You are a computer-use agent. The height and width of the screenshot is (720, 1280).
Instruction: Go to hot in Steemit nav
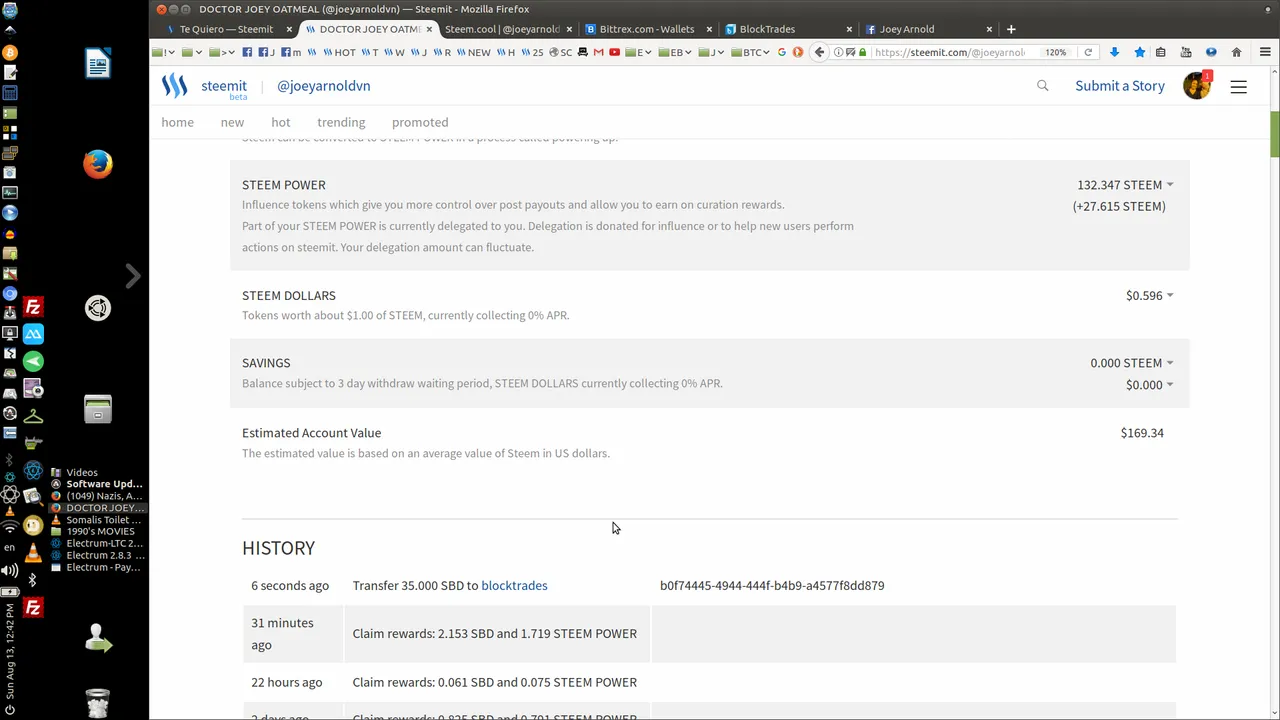[x=281, y=122]
